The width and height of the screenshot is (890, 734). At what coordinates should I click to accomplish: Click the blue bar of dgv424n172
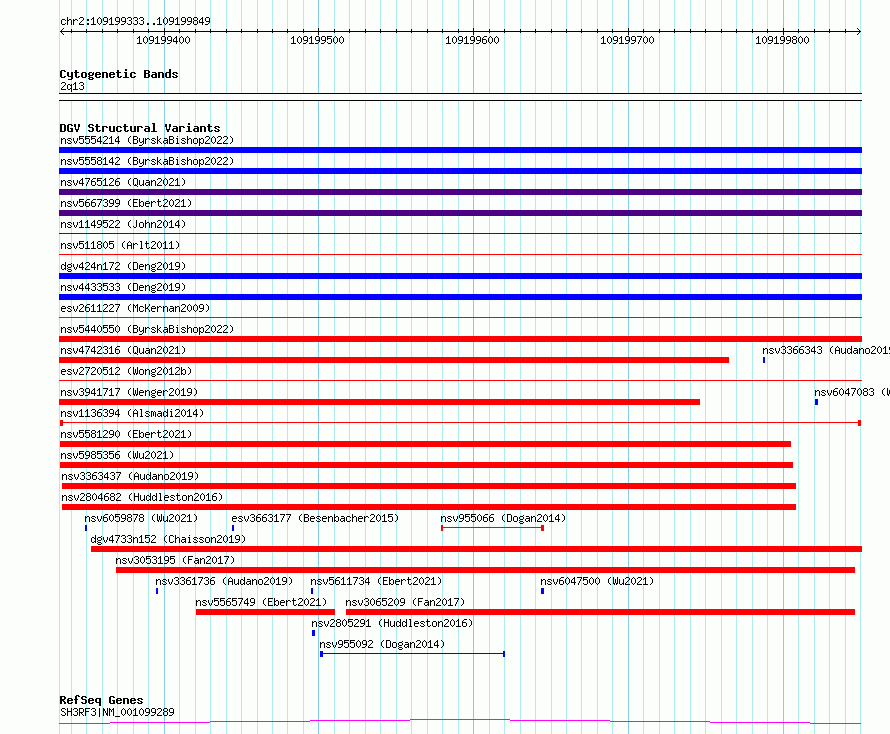(x=460, y=276)
